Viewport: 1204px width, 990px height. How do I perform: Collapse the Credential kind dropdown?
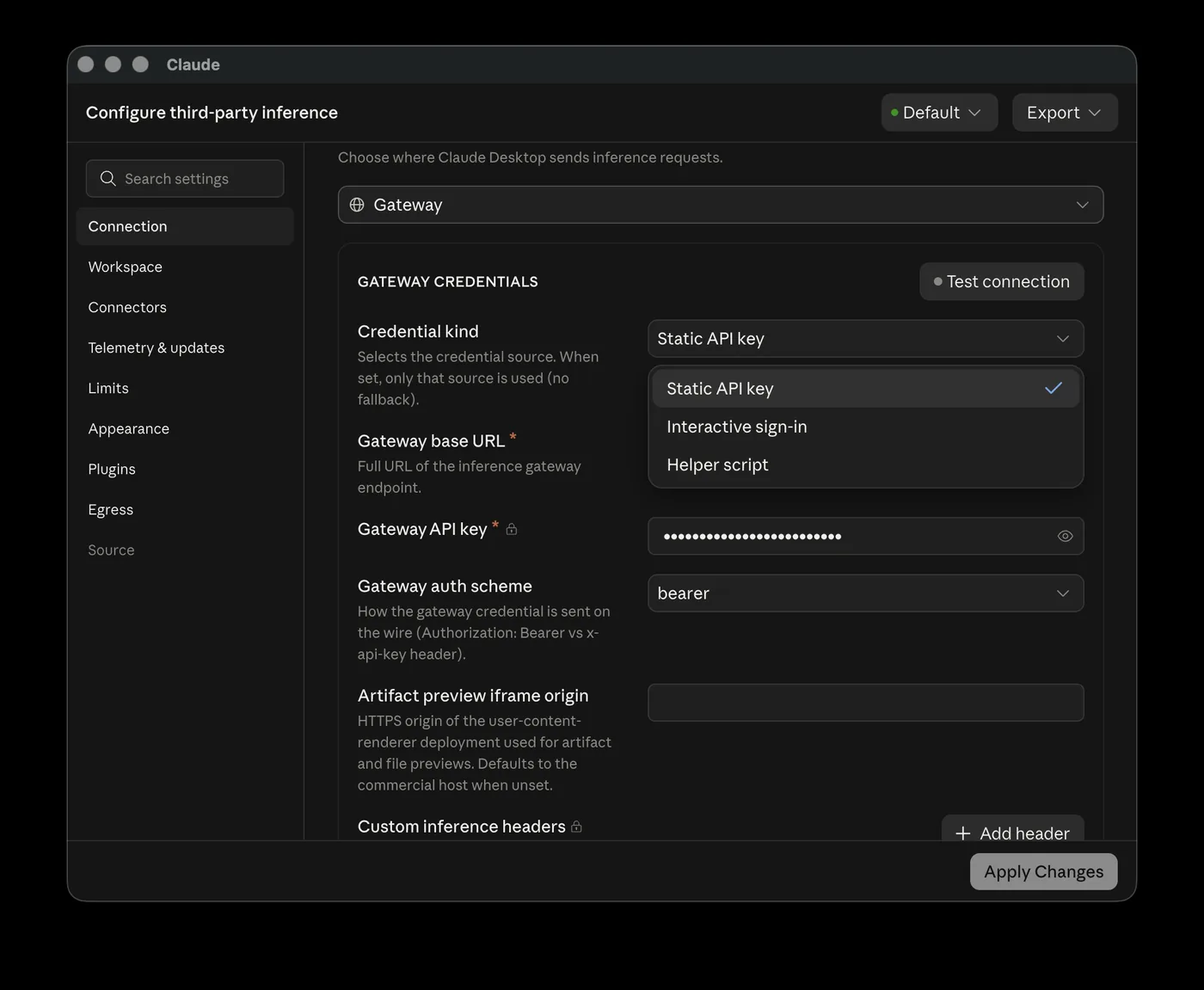pos(865,339)
